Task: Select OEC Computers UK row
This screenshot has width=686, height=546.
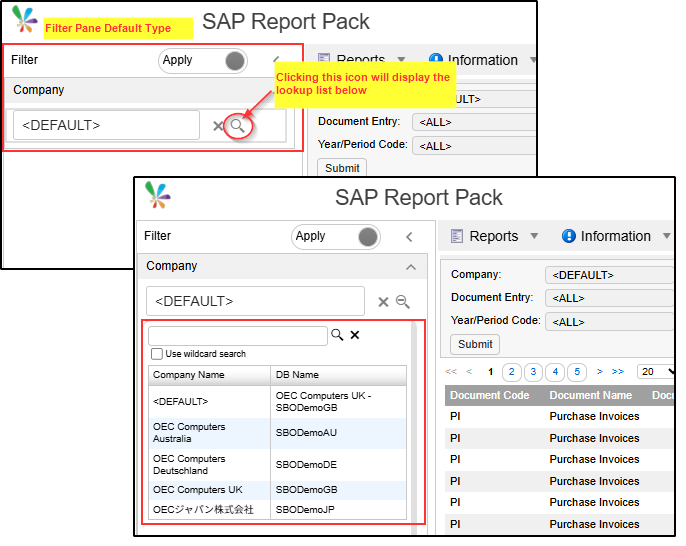Action: pos(277,490)
